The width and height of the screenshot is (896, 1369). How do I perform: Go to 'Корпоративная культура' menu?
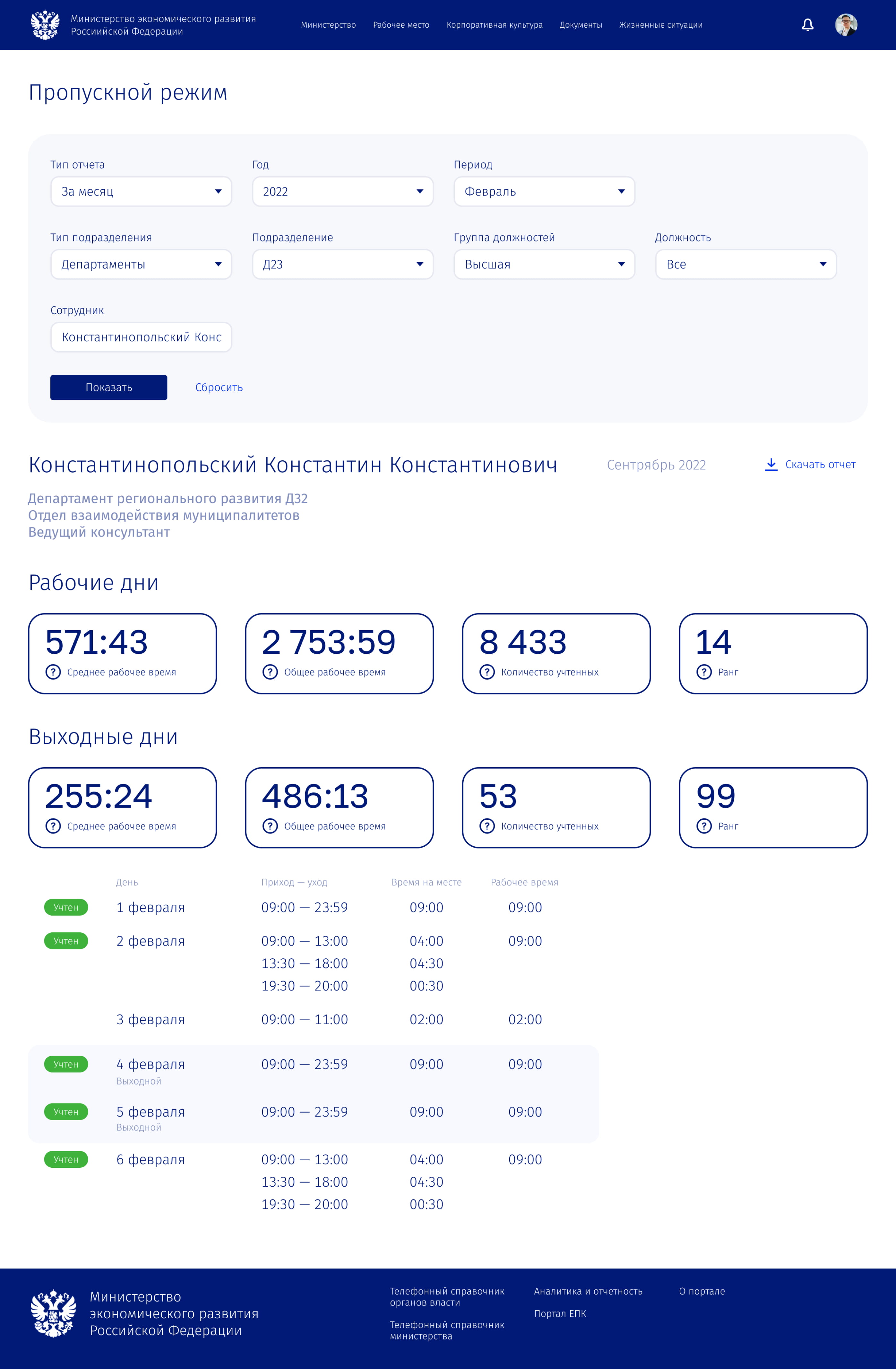[x=494, y=25]
